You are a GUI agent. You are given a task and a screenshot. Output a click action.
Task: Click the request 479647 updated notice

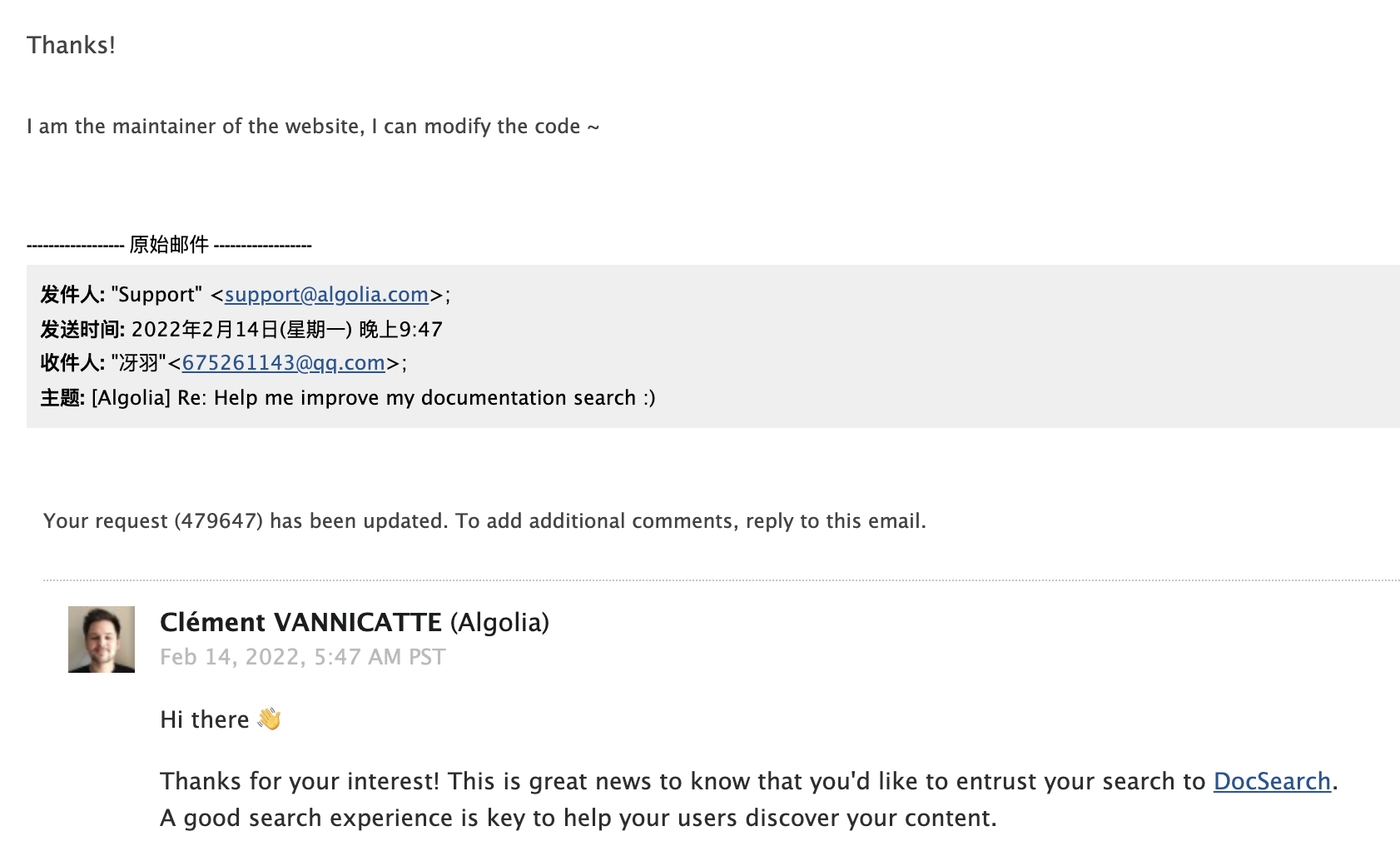[x=484, y=521]
